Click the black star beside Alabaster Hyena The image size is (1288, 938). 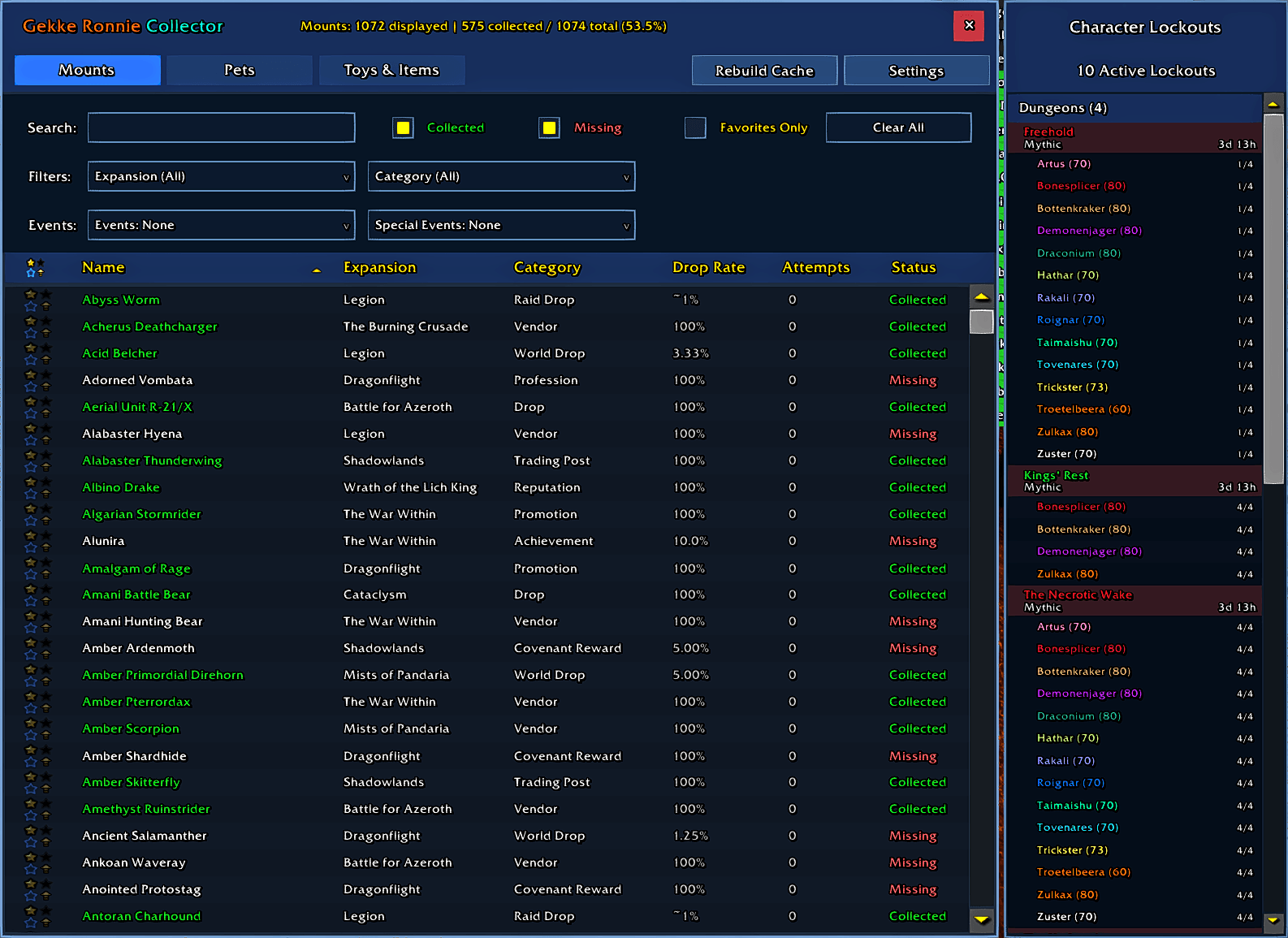click(46, 428)
